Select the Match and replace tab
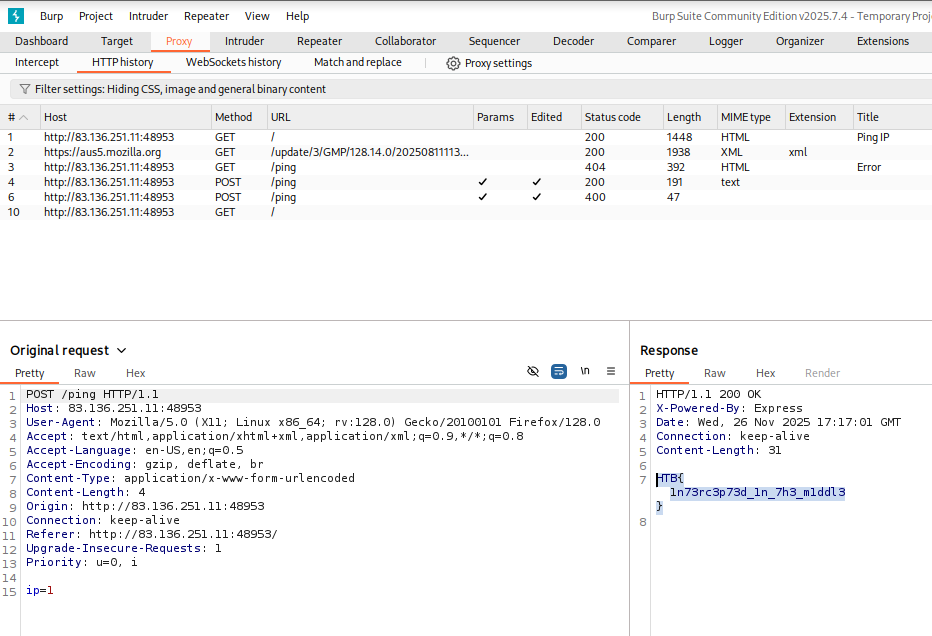This screenshot has height=636, width=932. pos(357,62)
